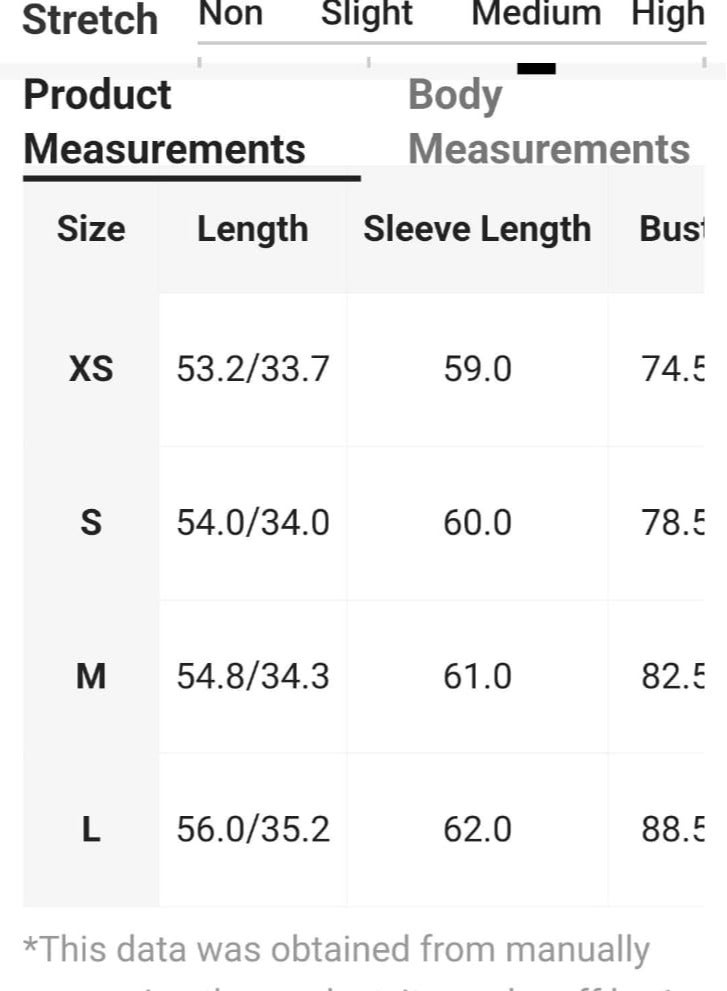Image resolution: width=727 pixels, height=991 pixels.
Task: Click the Medium stretch indicator marker
Action: pyautogui.click(x=536, y=68)
